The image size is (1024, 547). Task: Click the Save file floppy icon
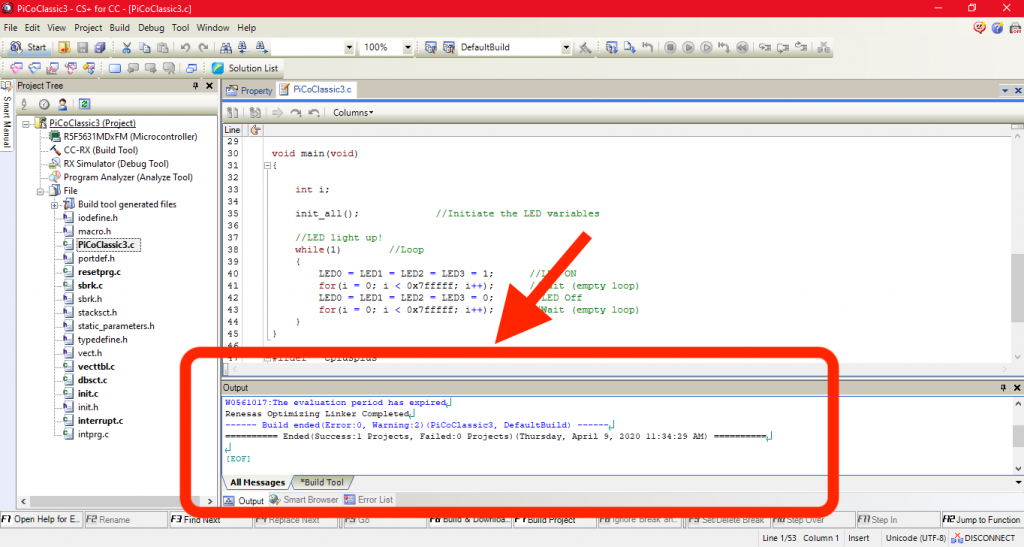(x=82, y=47)
